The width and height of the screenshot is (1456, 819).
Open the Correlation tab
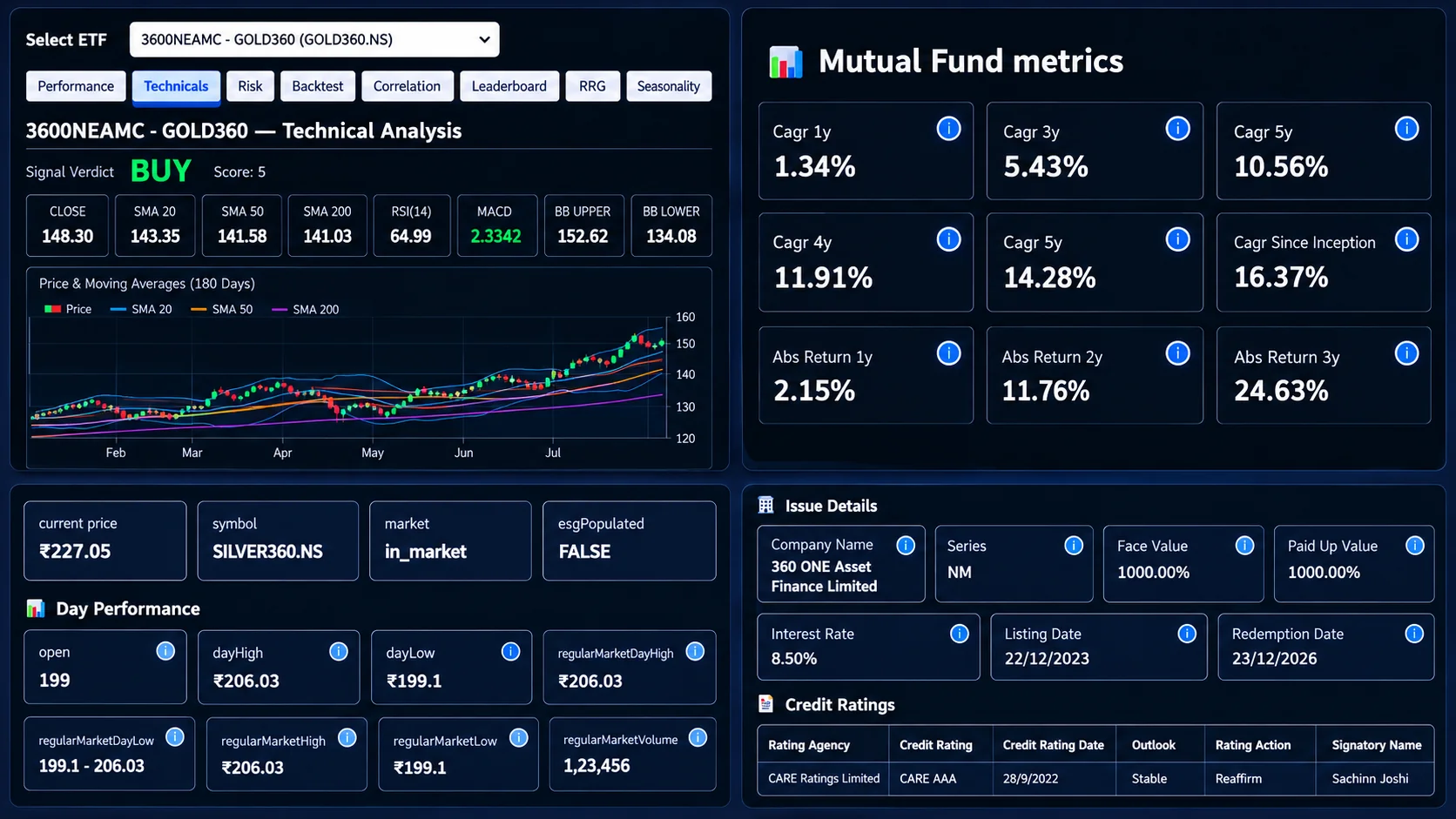407,86
